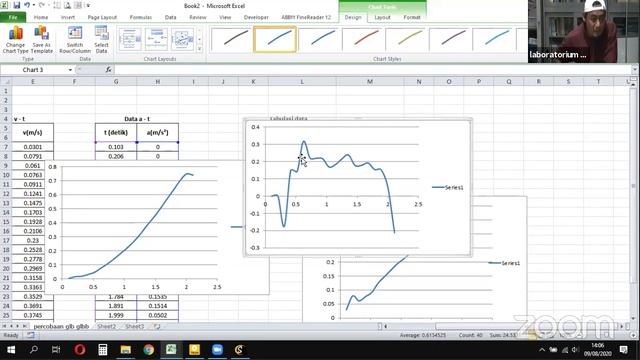The width and height of the screenshot is (640, 360).
Task: Go to first sheet navigation arrow
Action: 4,327
